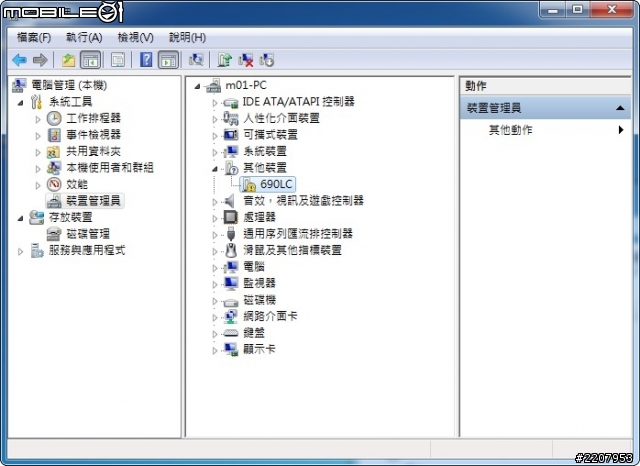Select 其他裝置 category
The image size is (640, 466).
coord(265,168)
